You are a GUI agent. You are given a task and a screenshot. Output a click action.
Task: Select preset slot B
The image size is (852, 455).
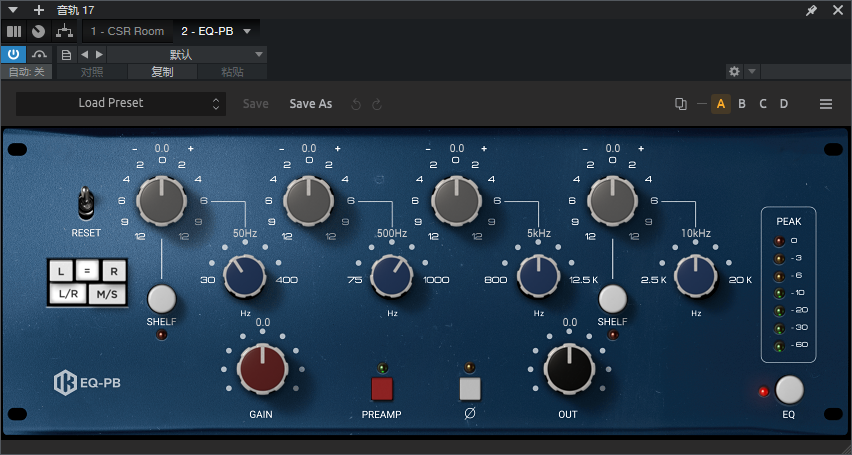(742, 104)
